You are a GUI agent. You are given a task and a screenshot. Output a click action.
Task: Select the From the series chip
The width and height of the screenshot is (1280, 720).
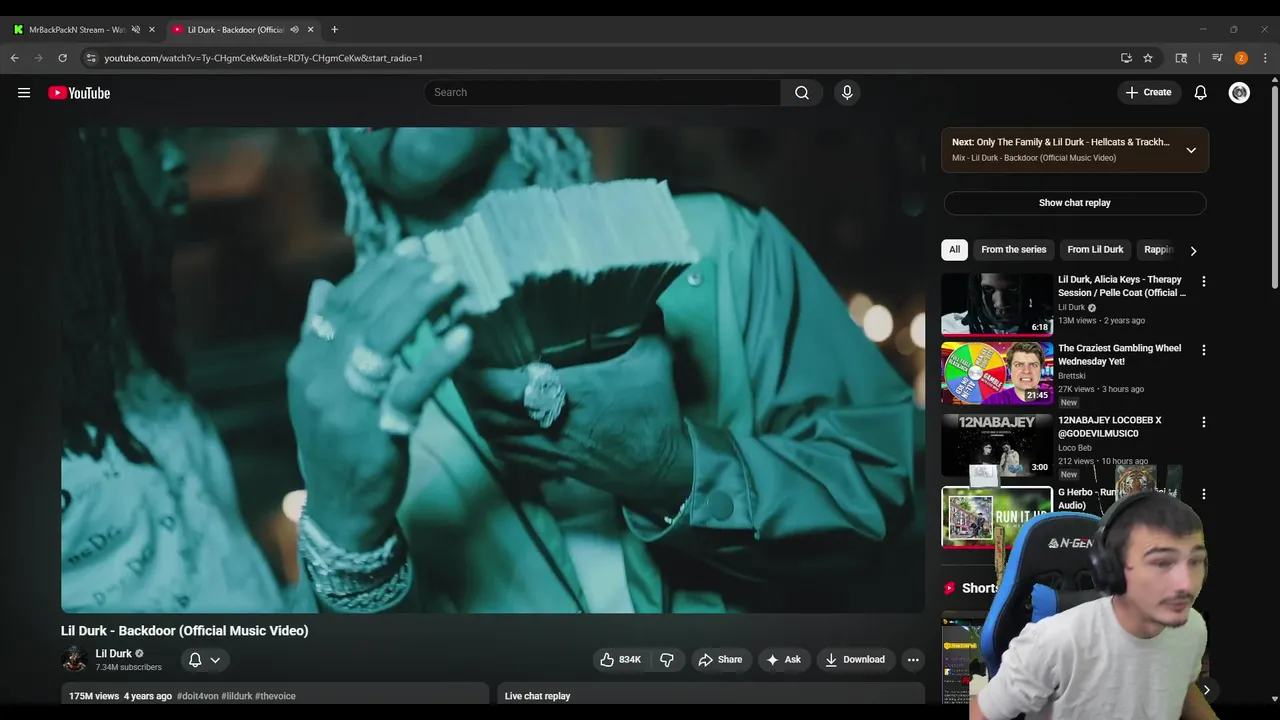tap(1013, 250)
